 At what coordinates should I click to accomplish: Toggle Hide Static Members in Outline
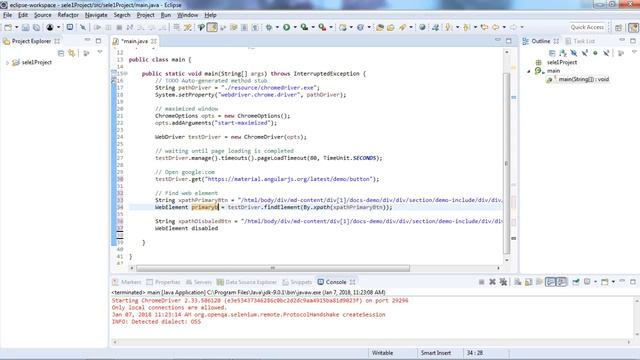coord(584,53)
